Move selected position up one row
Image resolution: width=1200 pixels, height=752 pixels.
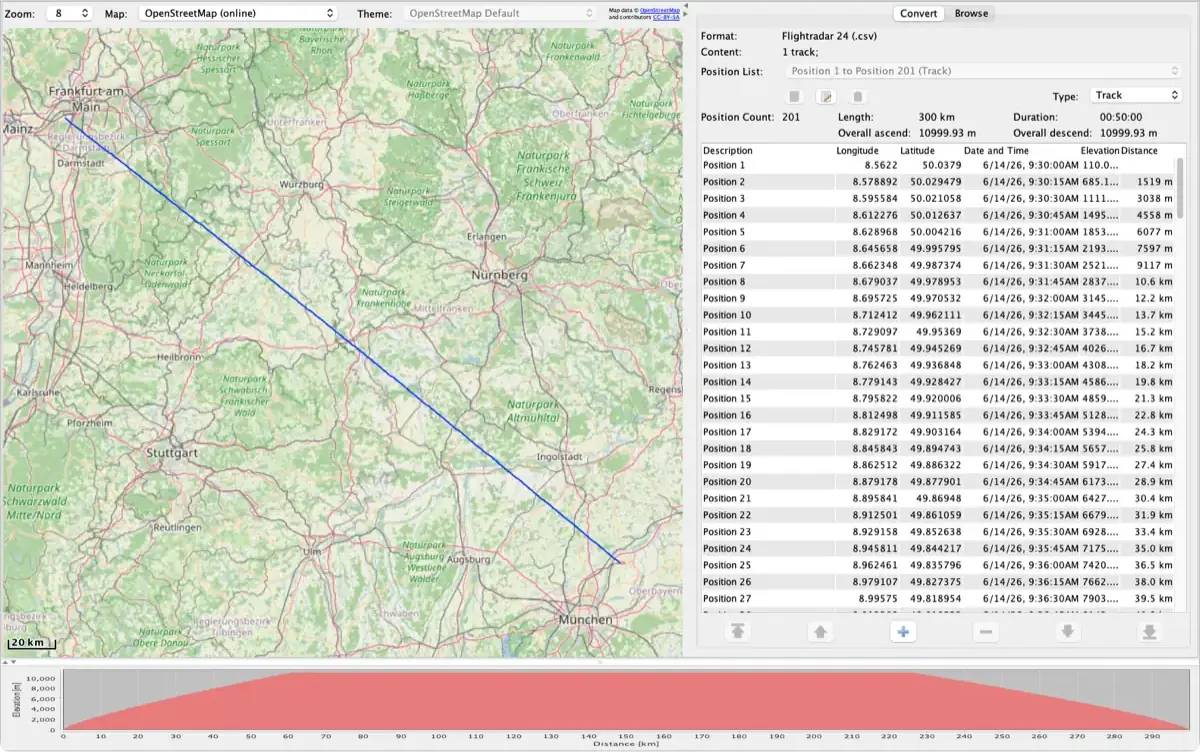point(820,632)
